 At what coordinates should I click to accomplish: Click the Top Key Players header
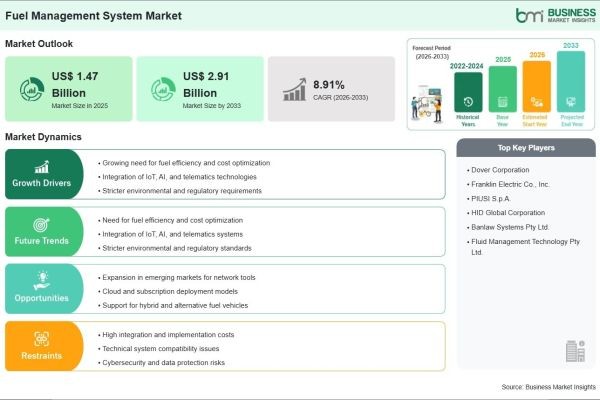point(526,148)
